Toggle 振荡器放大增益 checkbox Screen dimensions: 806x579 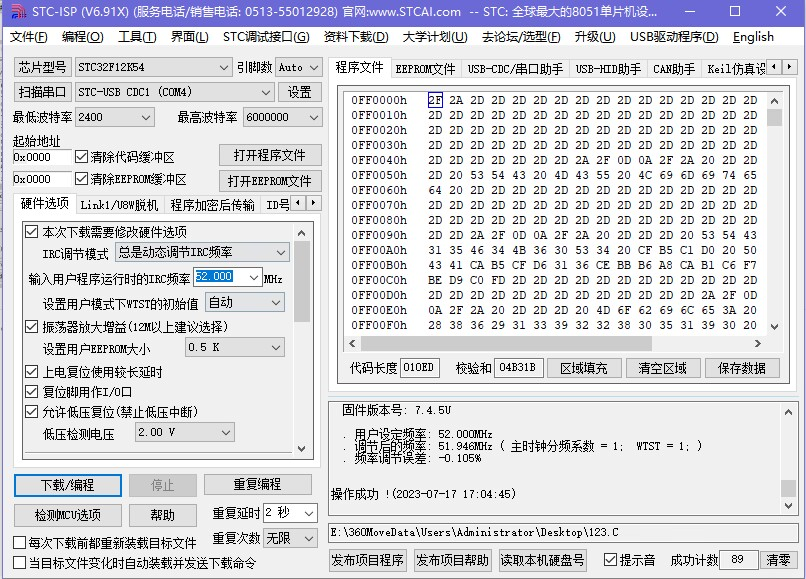31,327
